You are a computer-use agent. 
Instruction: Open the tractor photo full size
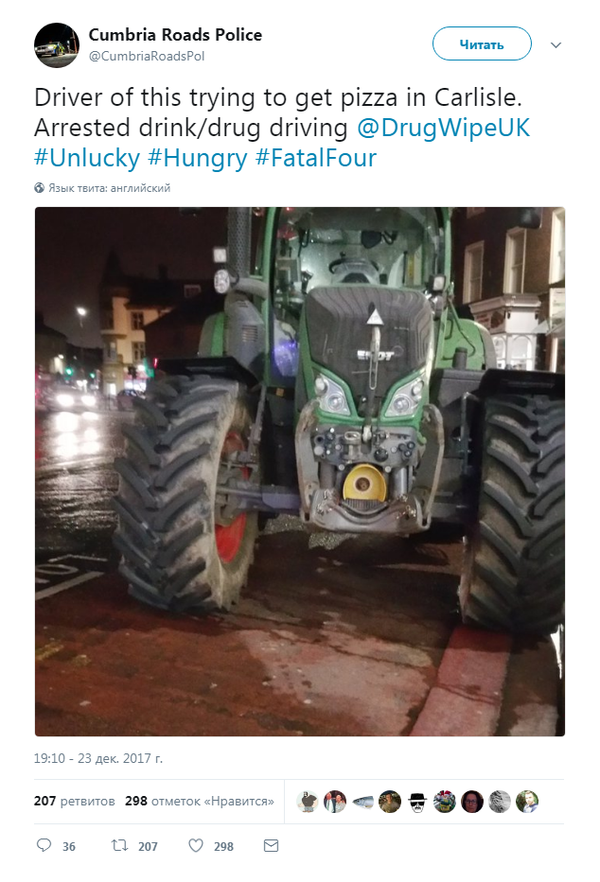point(300,471)
